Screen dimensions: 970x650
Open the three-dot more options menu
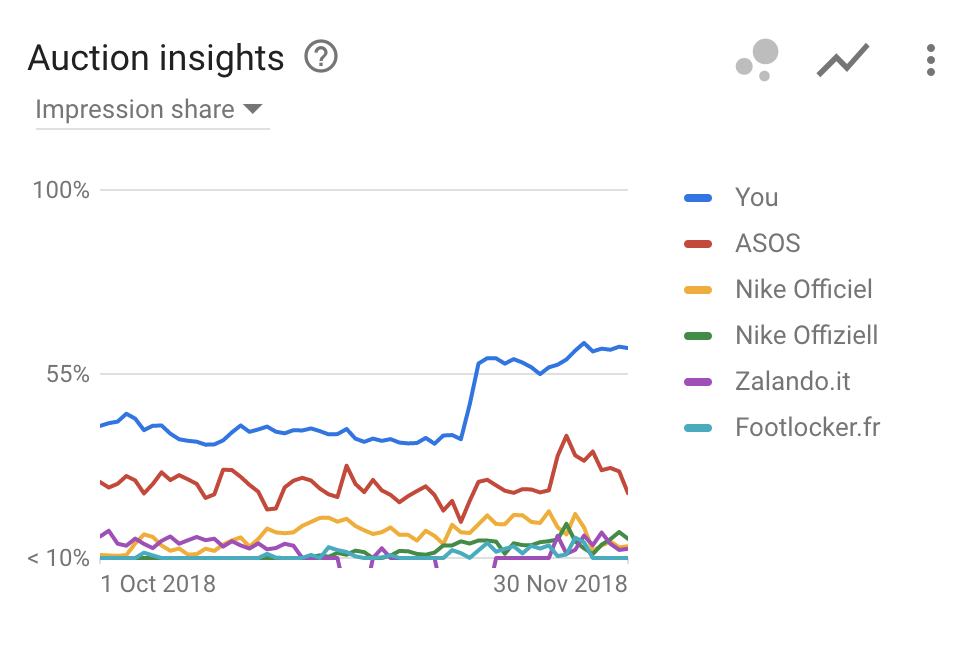[x=930, y=60]
